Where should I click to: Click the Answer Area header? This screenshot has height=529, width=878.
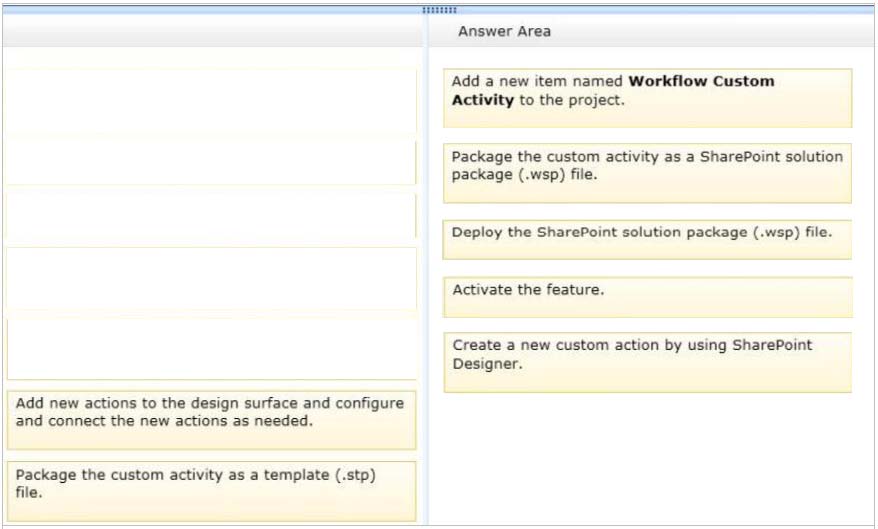504,31
